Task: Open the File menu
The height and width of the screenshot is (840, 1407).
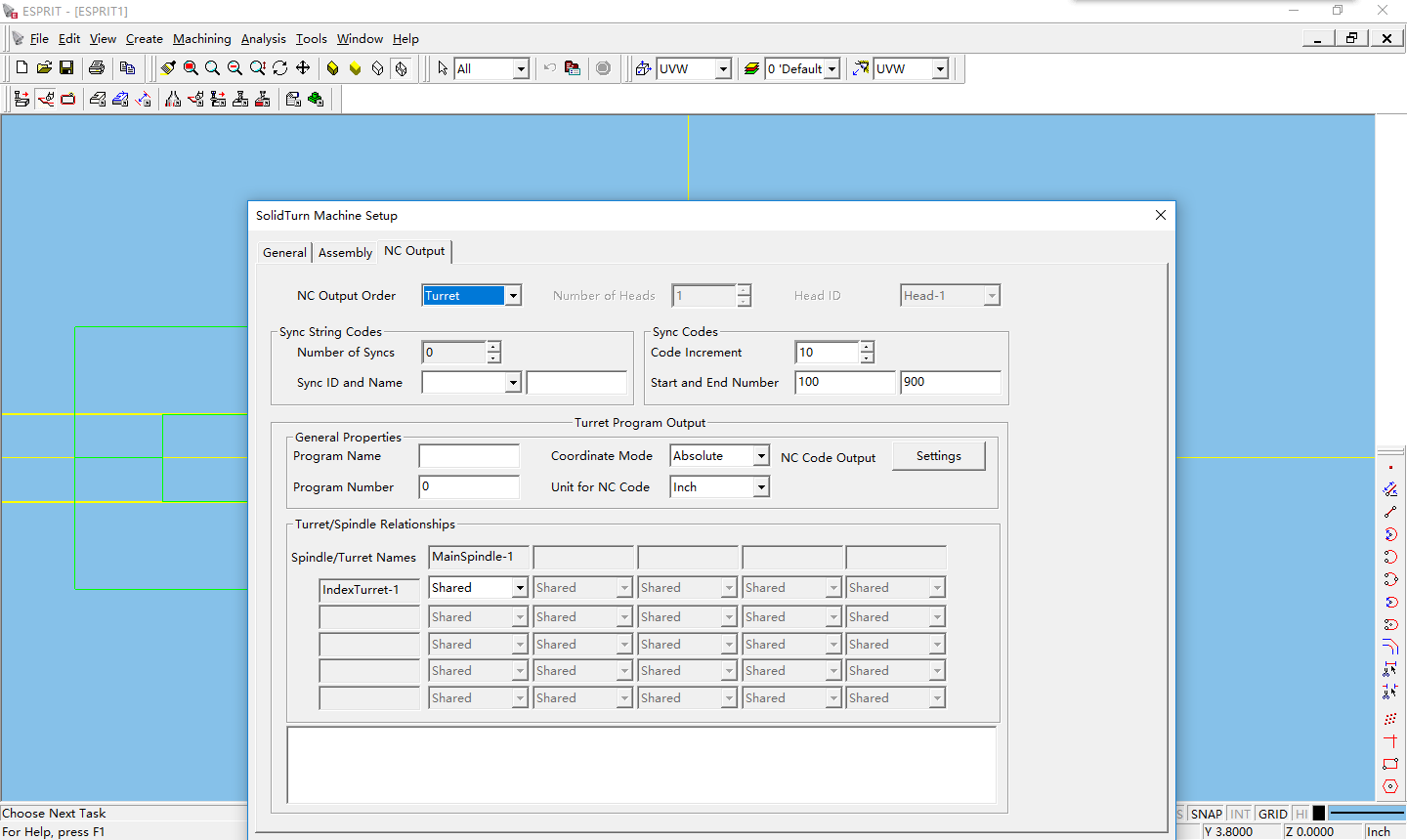Action: [39, 39]
